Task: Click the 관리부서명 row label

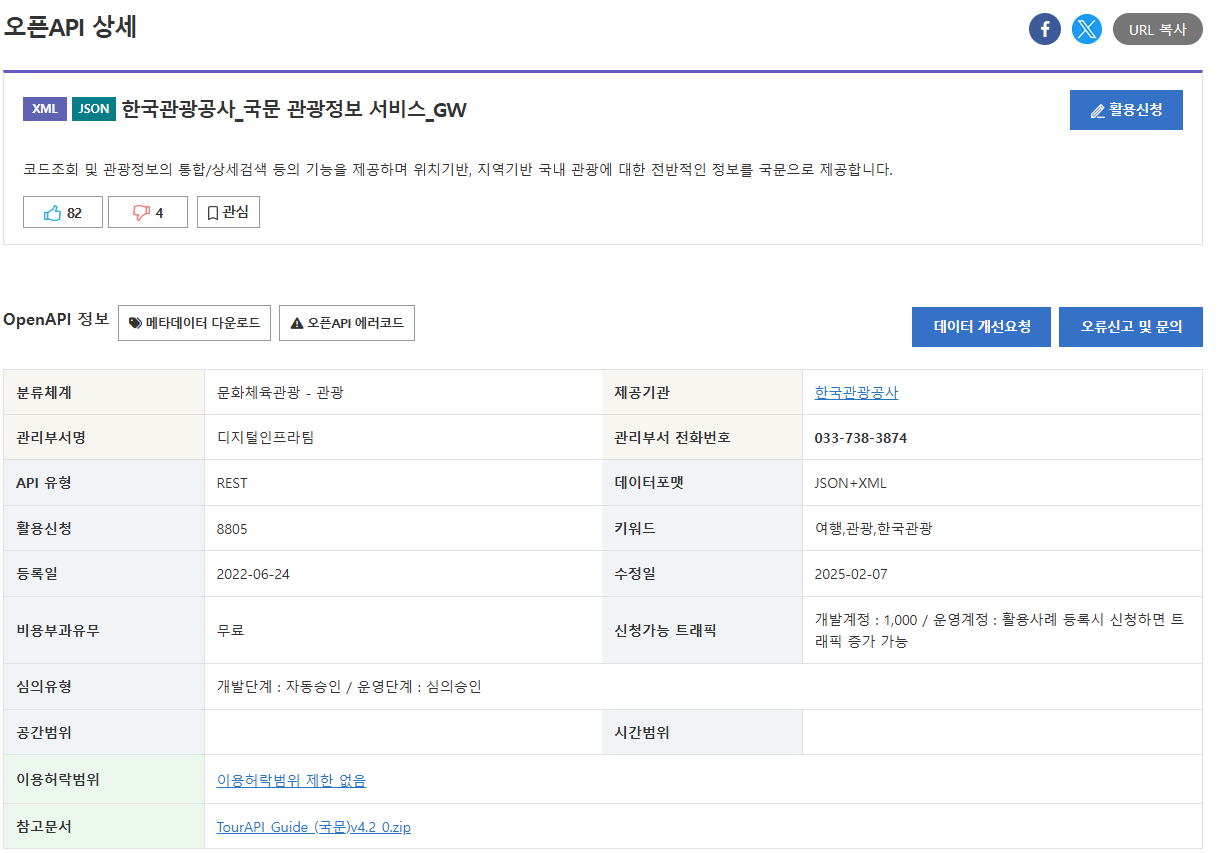Action: point(51,438)
